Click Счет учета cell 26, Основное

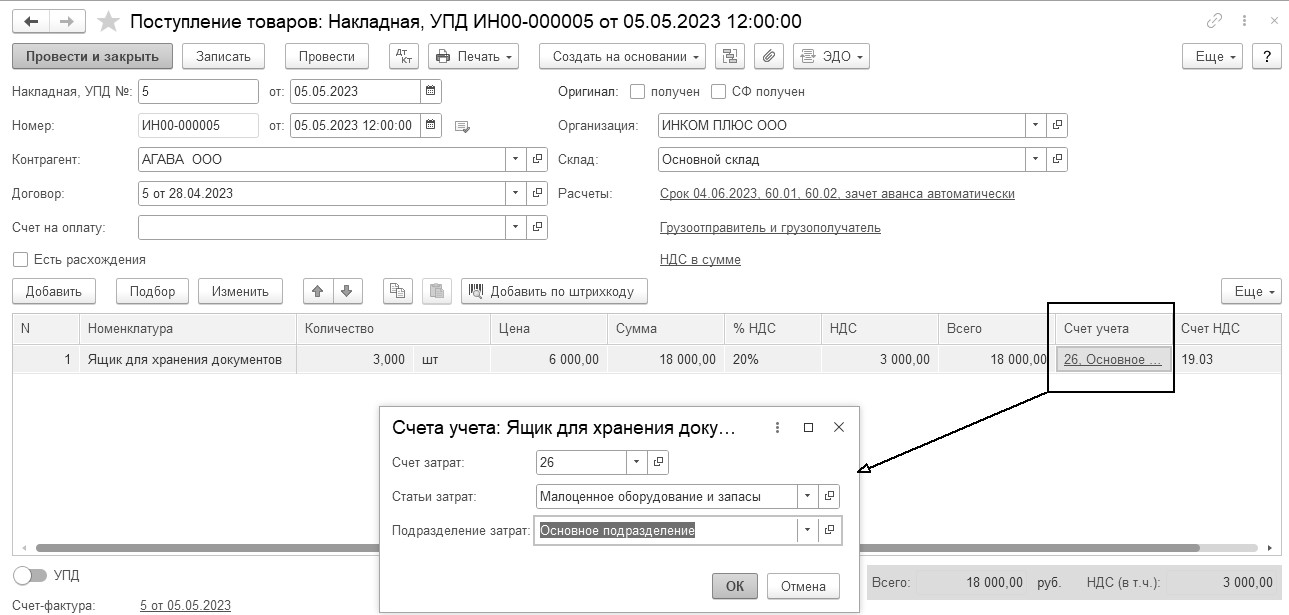(x=1113, y=359)
